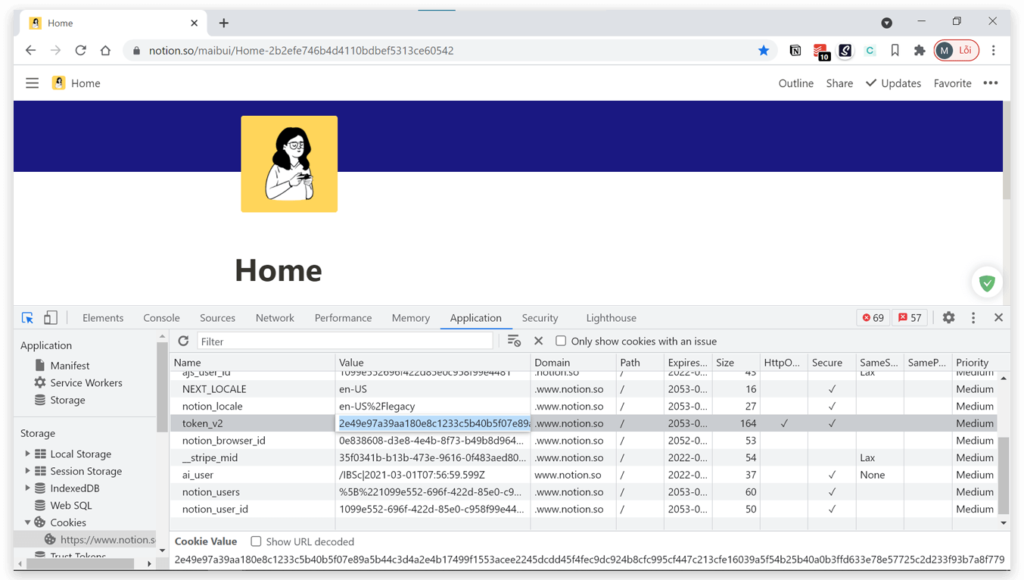Switch to the Network tab

(x=274, y=318)
